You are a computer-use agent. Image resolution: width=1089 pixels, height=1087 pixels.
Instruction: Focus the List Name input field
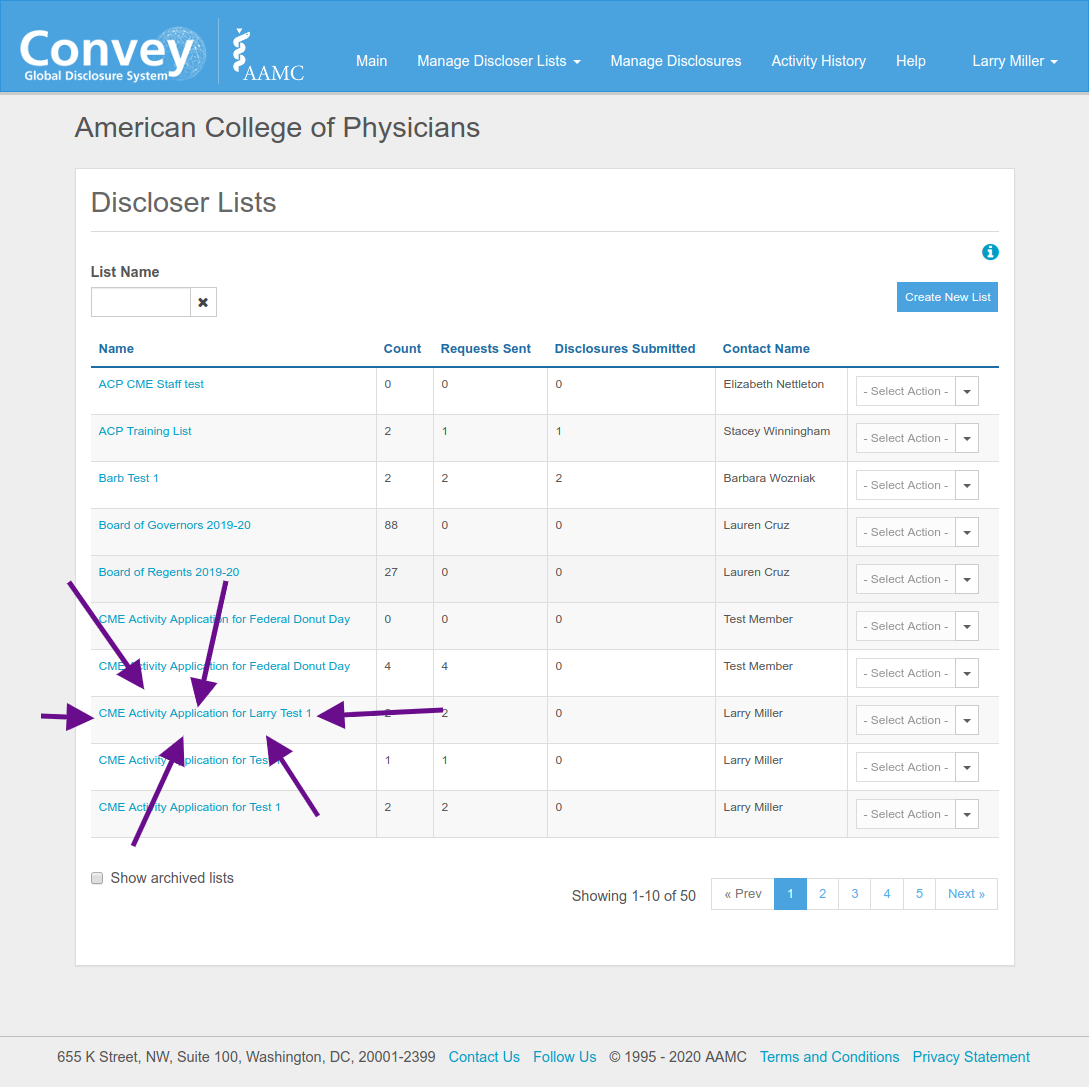point(140,302)
